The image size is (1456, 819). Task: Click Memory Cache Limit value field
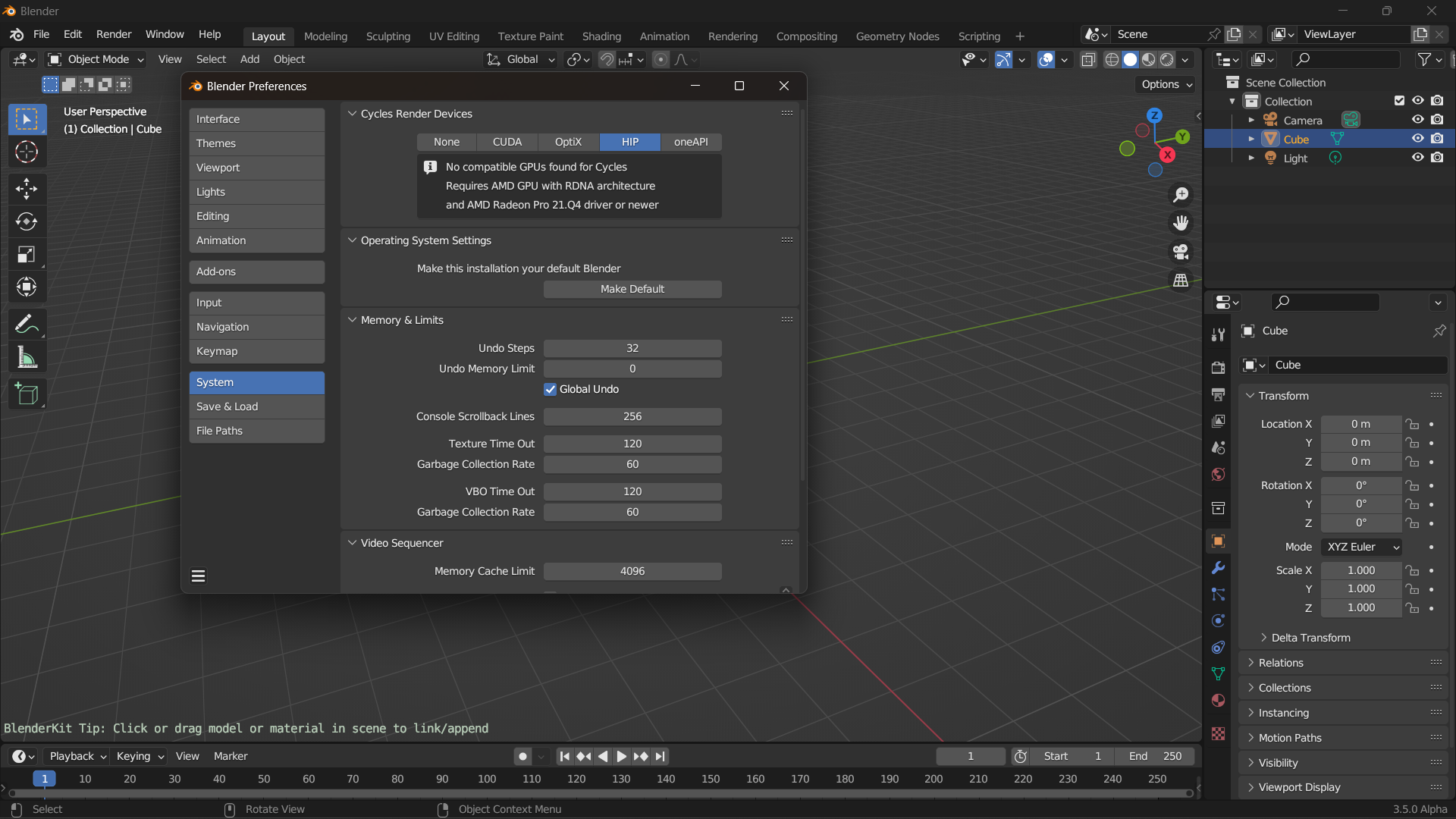pyautogui.click(x=632, y=571)
